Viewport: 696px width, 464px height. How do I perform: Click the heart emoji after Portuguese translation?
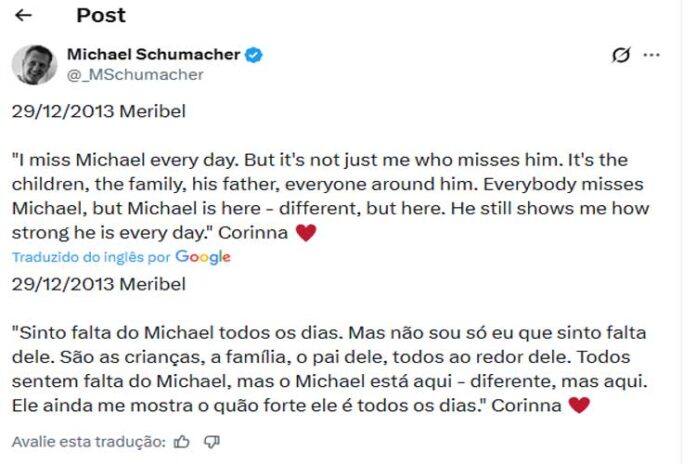tap(578, 405)
